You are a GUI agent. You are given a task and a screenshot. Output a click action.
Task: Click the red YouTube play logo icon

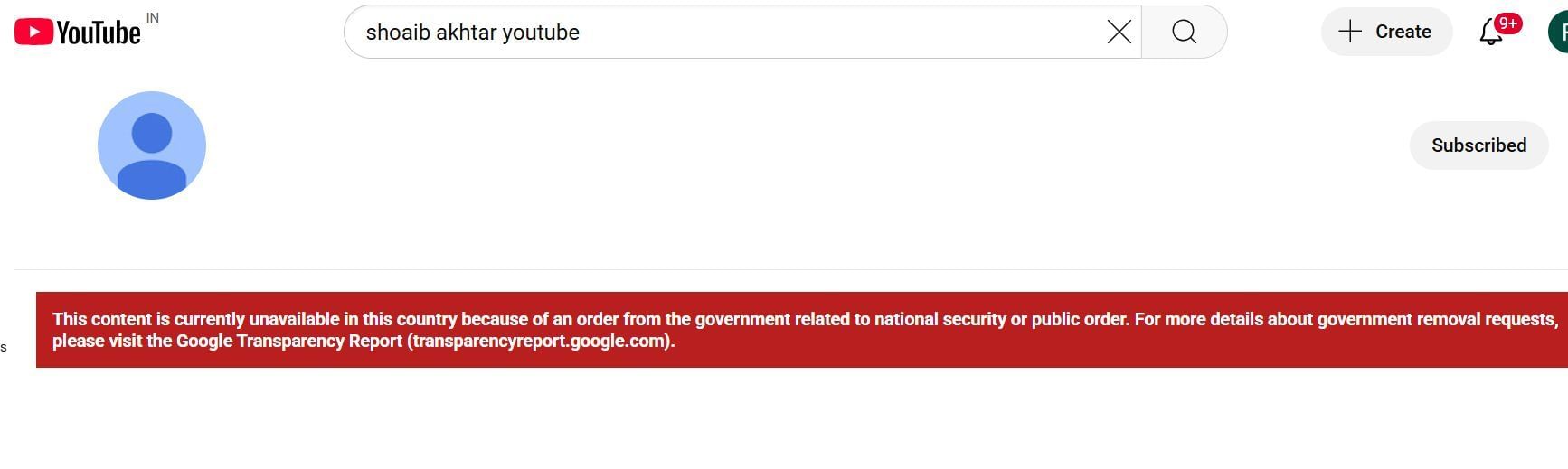tap(33, 33)
